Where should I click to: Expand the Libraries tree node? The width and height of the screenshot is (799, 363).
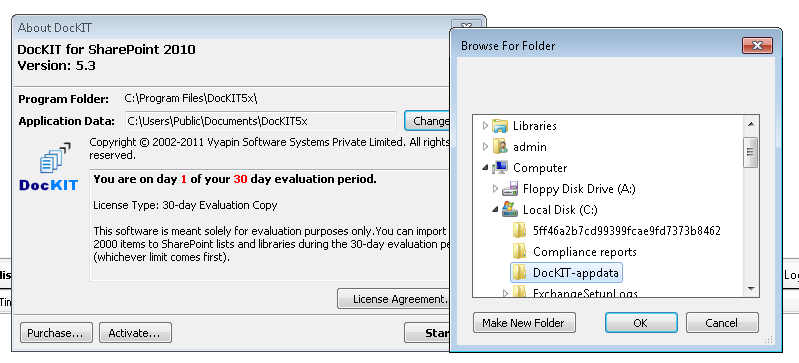coord(485,126)
